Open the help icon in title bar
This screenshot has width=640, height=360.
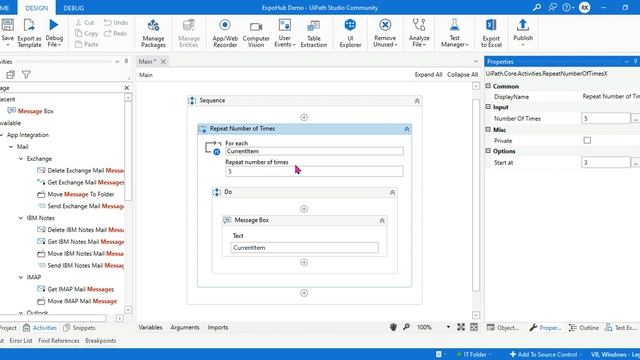(567, 7)
